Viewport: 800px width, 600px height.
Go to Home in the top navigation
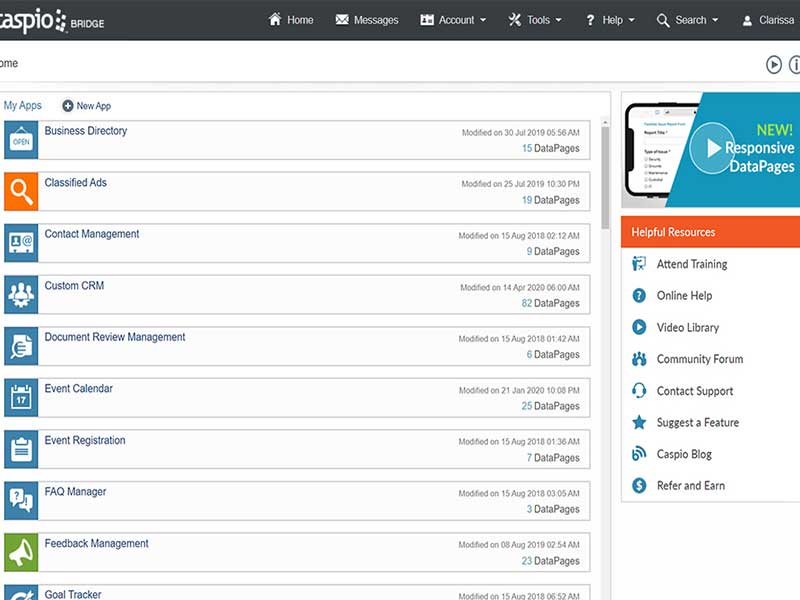(x=291, y=20)
